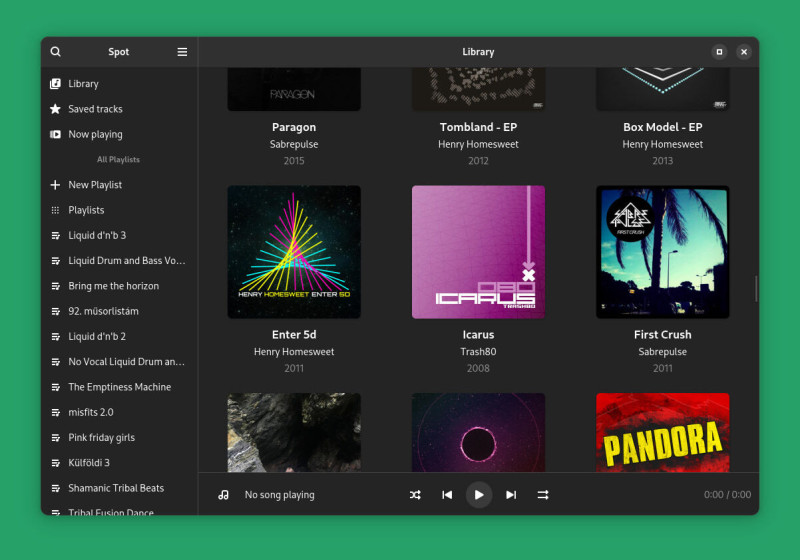Skip to next track
The height and width of the screenshot is (560, 800).
point(511,495)
